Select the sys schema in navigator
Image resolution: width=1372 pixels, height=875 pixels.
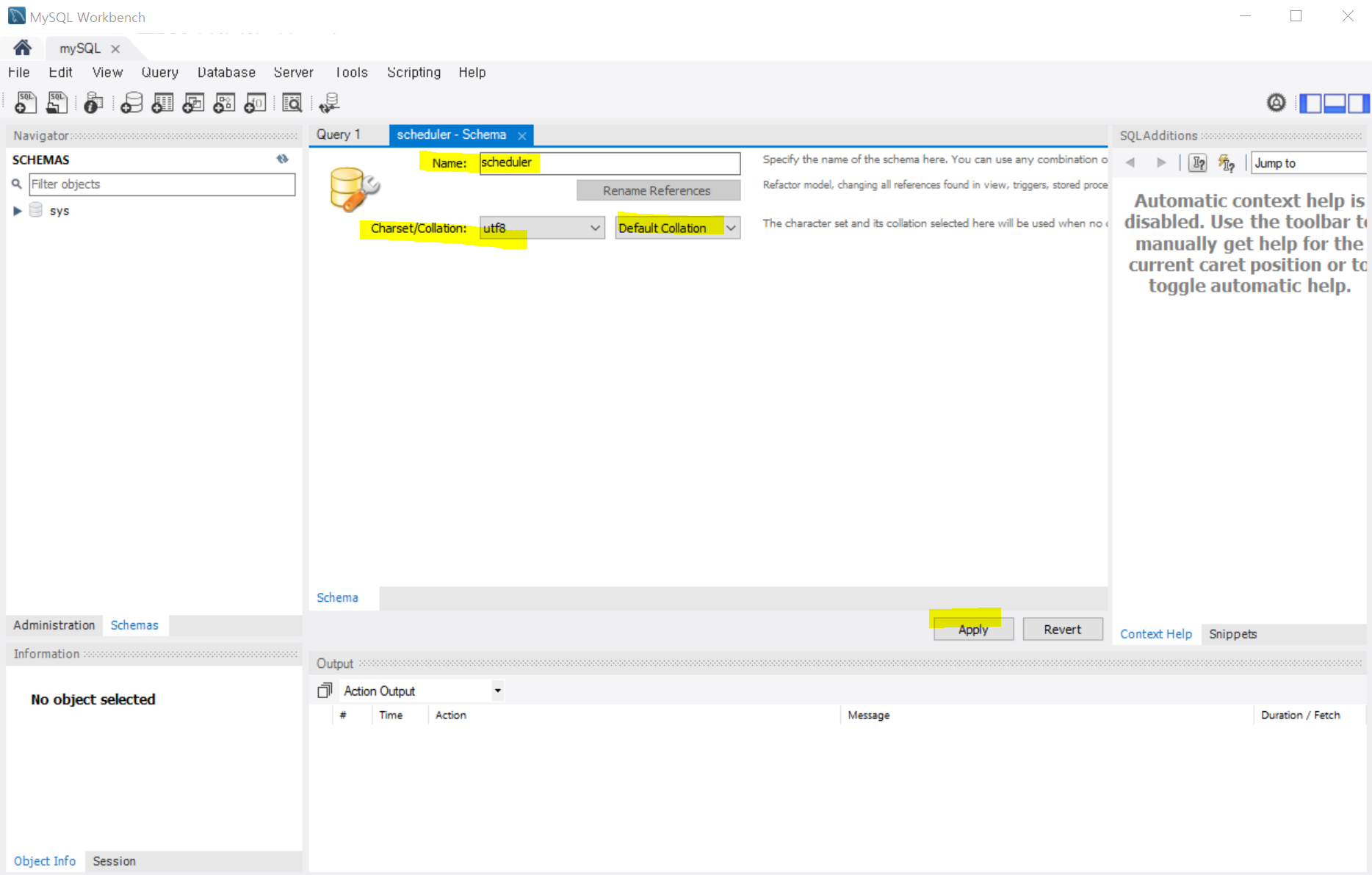(x=59, y=211)
